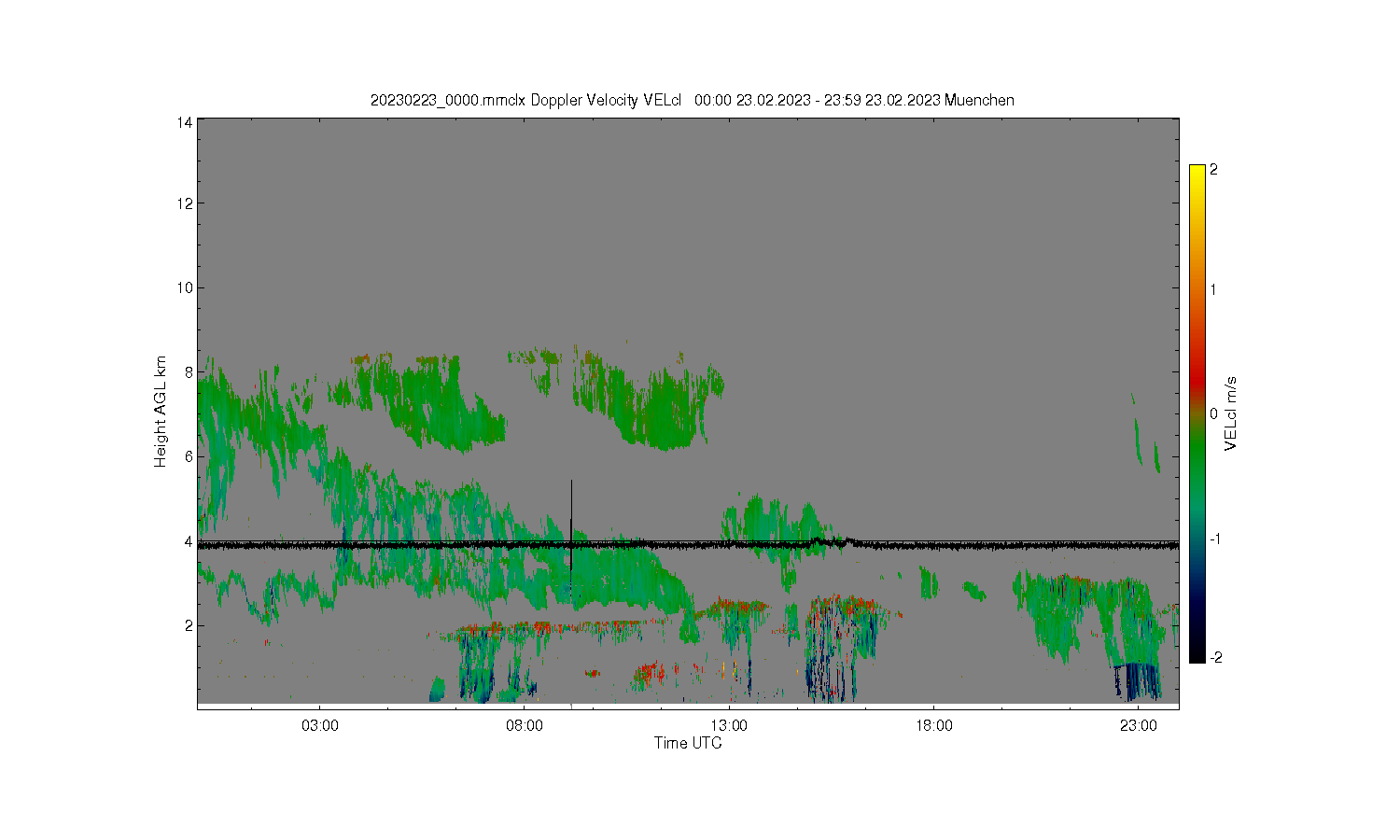This screenshot has width=1400, height=840.
Task: Click the height tick label '14'
Action: click(185, 122)
